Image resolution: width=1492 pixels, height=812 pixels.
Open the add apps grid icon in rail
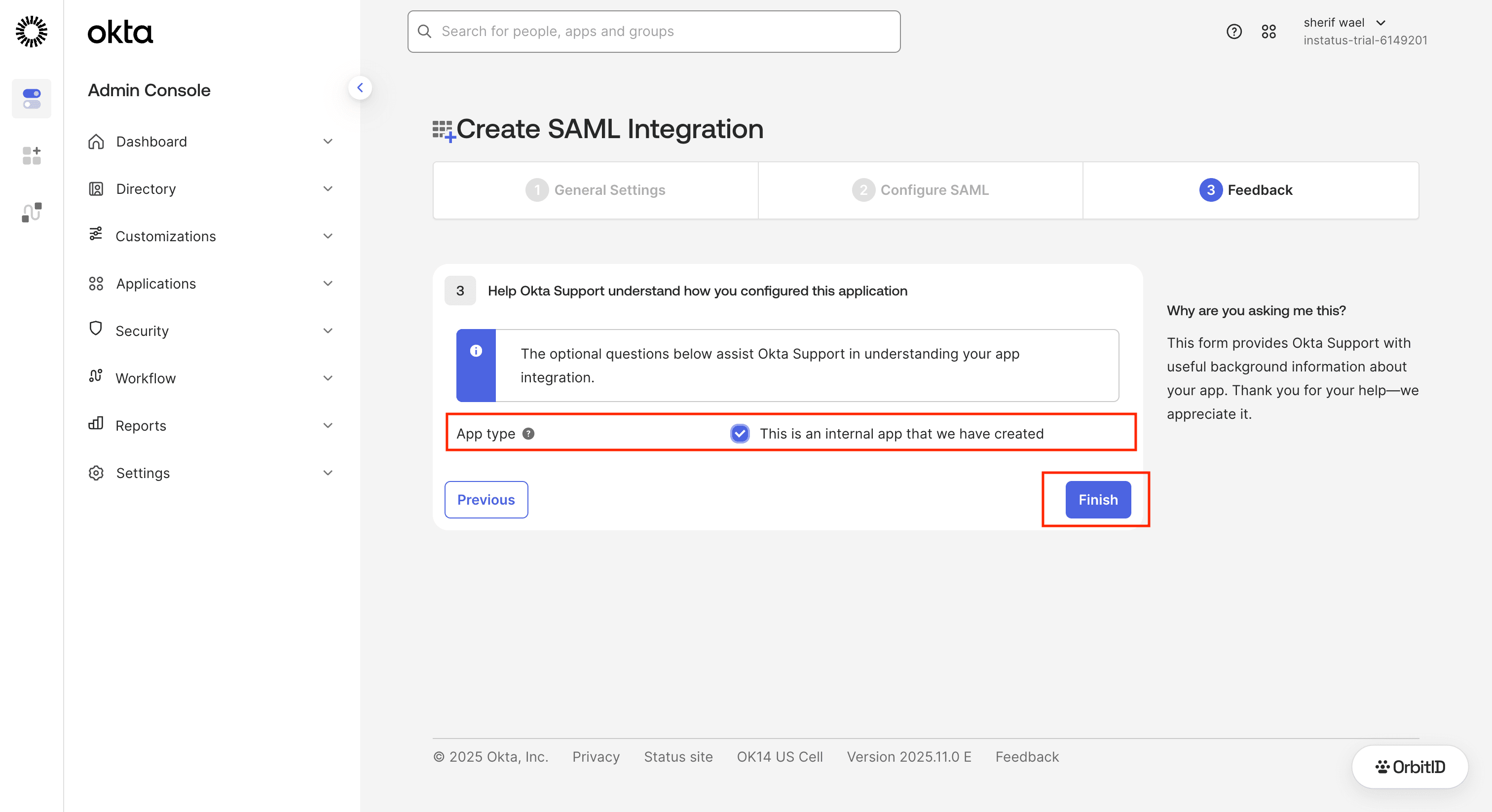pos(31,155)
